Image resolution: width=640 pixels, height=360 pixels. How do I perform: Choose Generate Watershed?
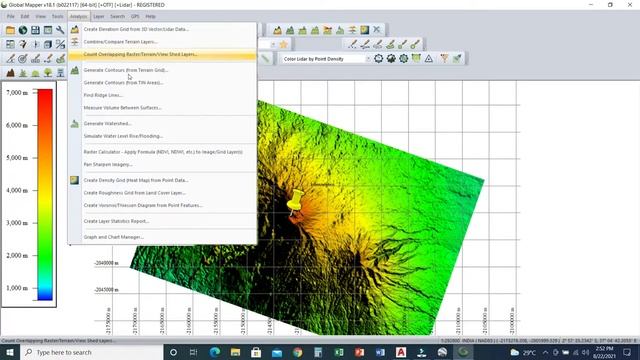(x=162, y=123)
